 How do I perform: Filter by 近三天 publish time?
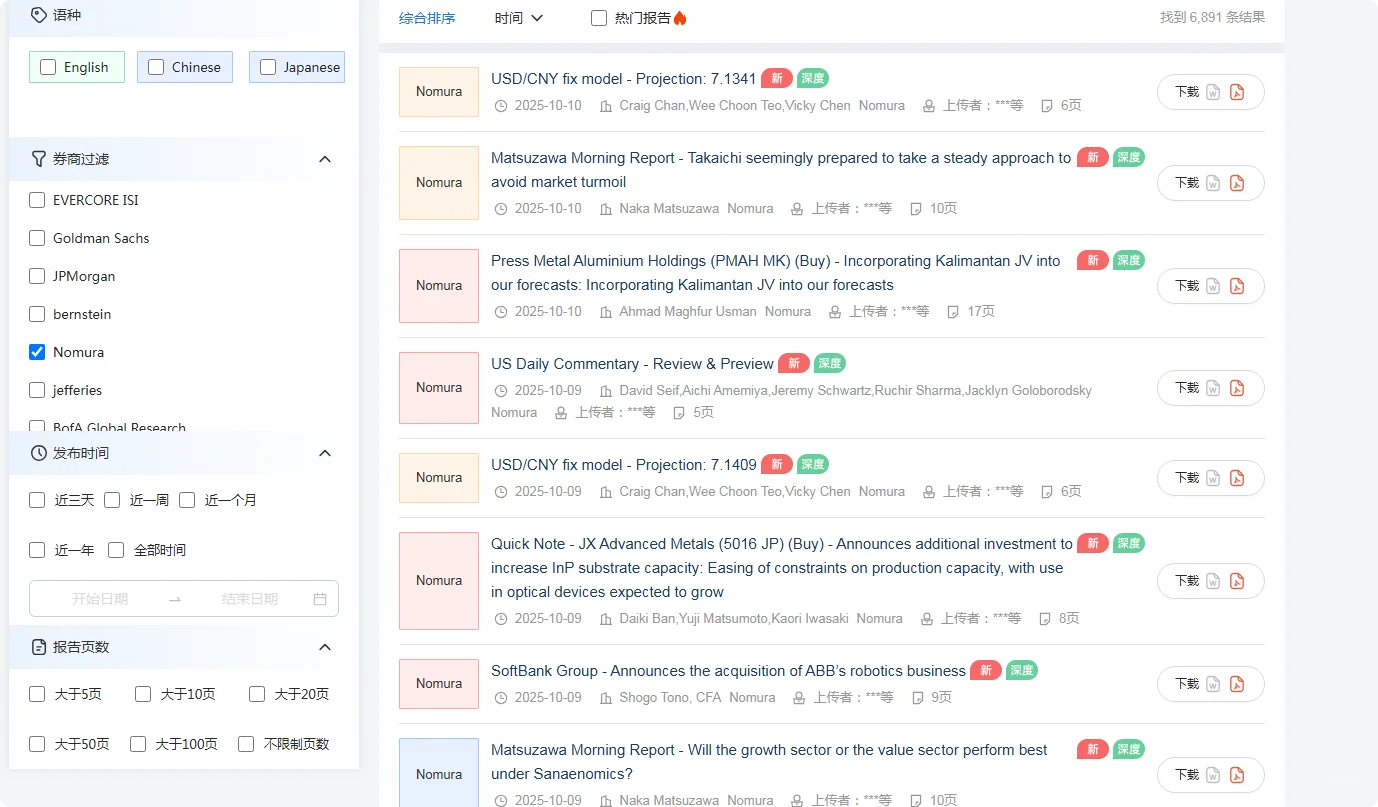(37, 500)
